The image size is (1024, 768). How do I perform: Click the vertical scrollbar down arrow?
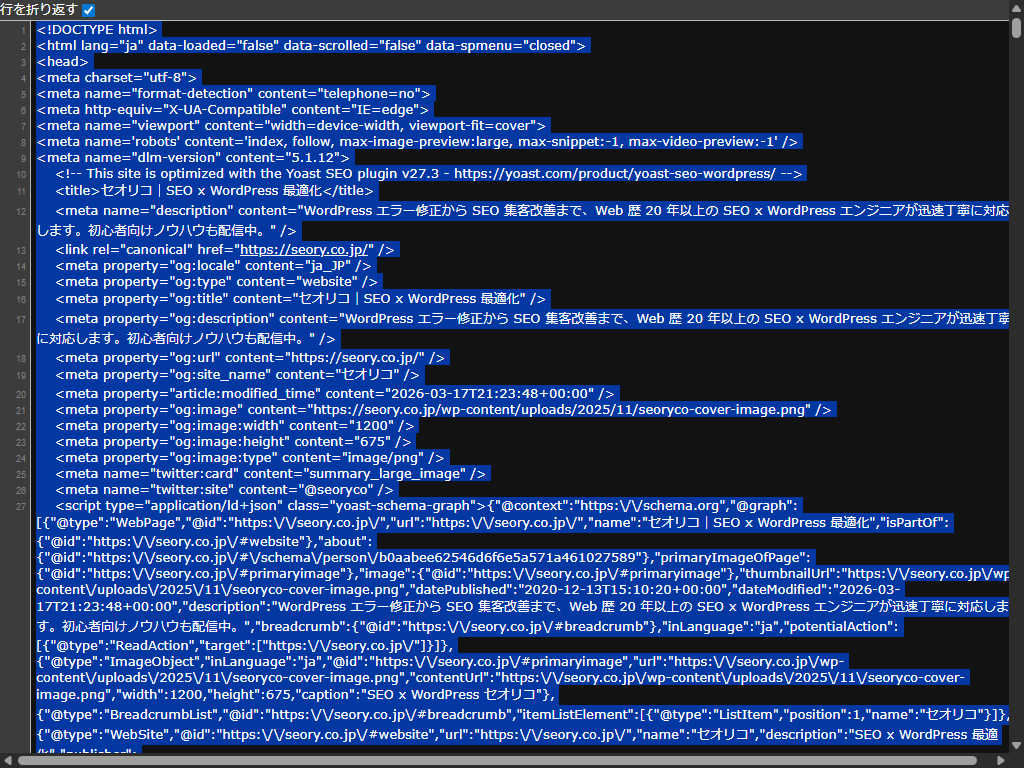point(1016,747)
